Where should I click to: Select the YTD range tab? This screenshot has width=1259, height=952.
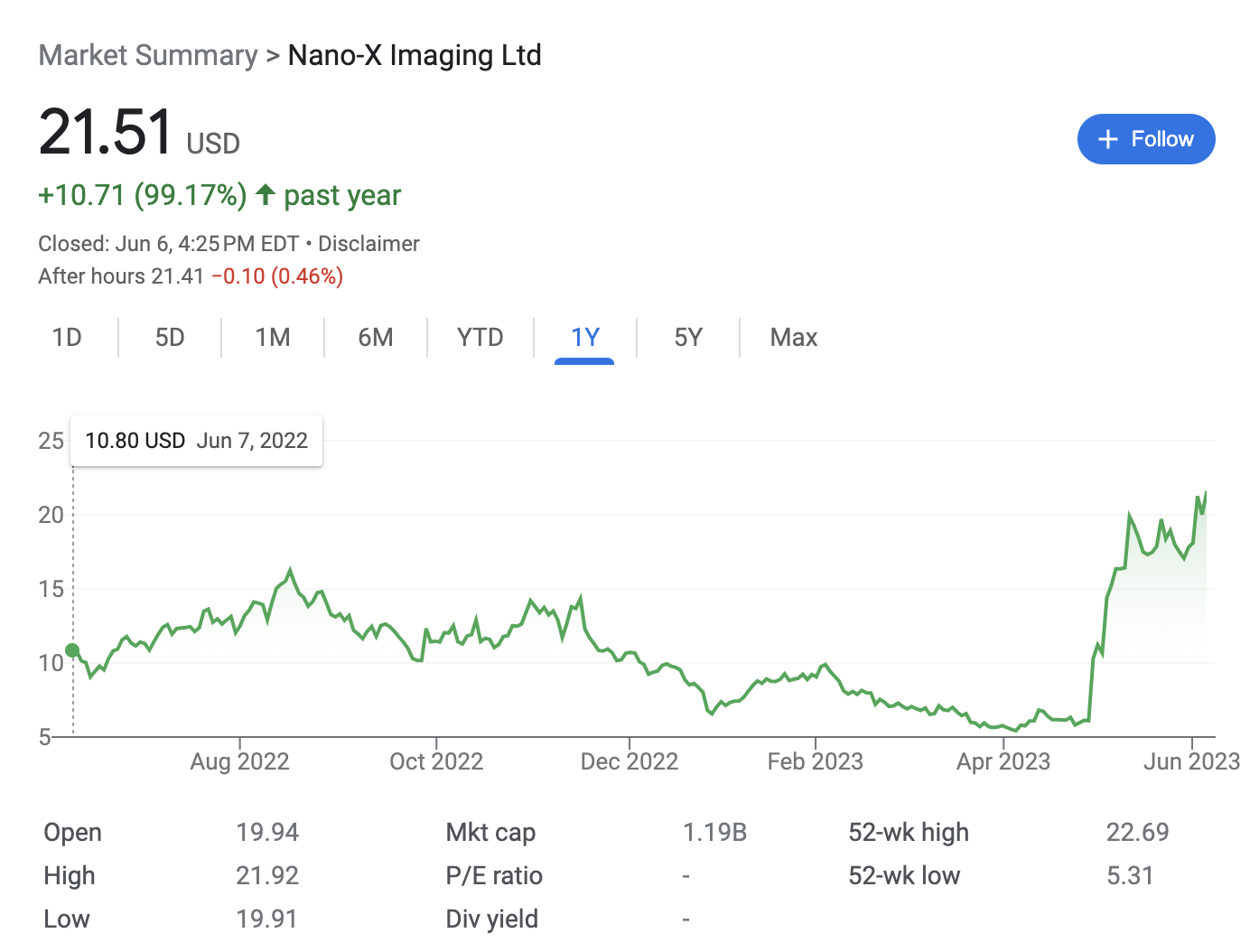(x=480, y=338)
